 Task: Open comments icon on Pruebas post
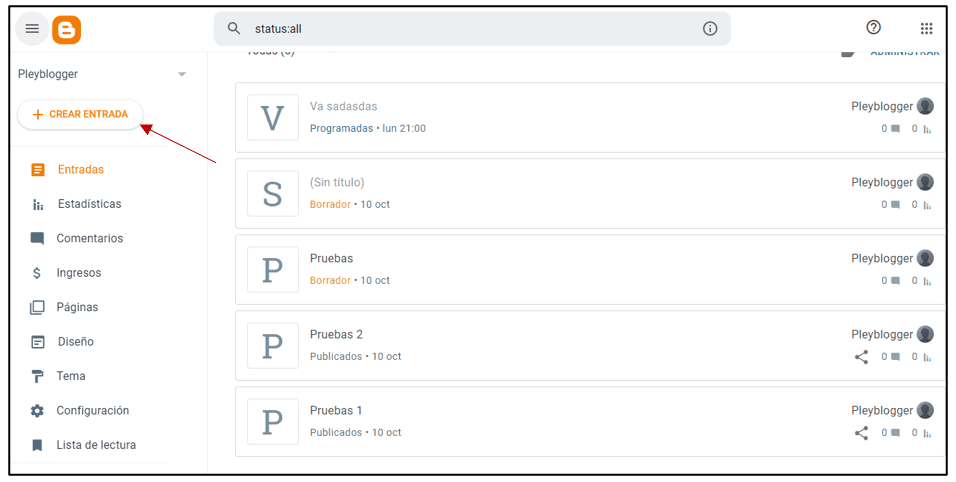[x=895, y=281]
